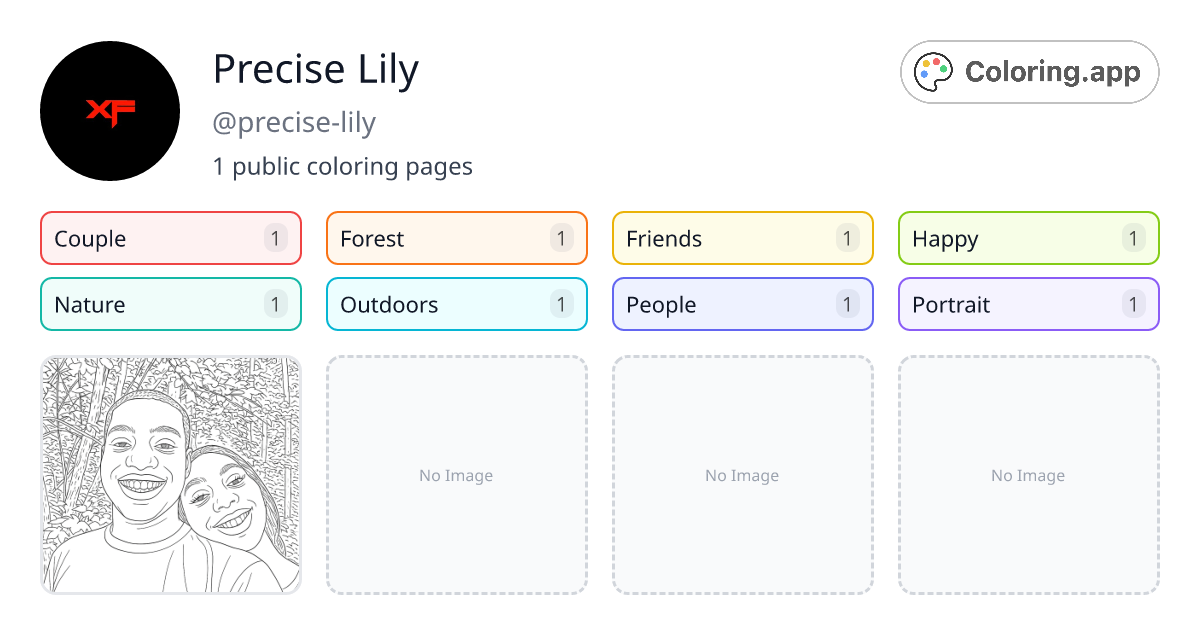Screen dimensions: 1200x630
Task: Click the Portrait tag chip
Action: click(x=1028, y=304)
